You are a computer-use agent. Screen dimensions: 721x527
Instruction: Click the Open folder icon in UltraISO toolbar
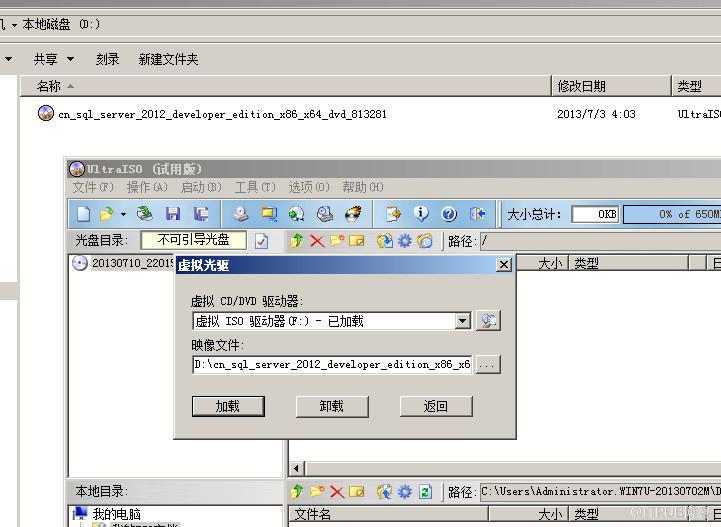[x=107, y=214]
